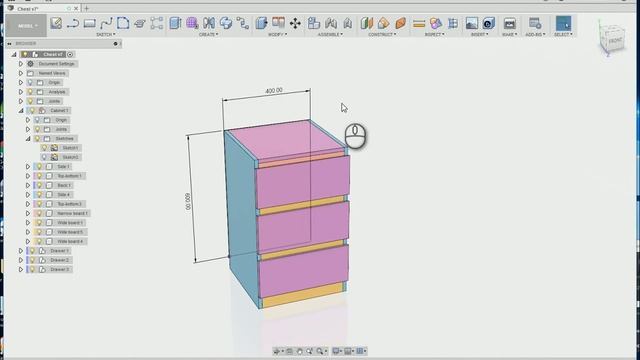Click the 400.00 dimension value

[x=274, y=90]
